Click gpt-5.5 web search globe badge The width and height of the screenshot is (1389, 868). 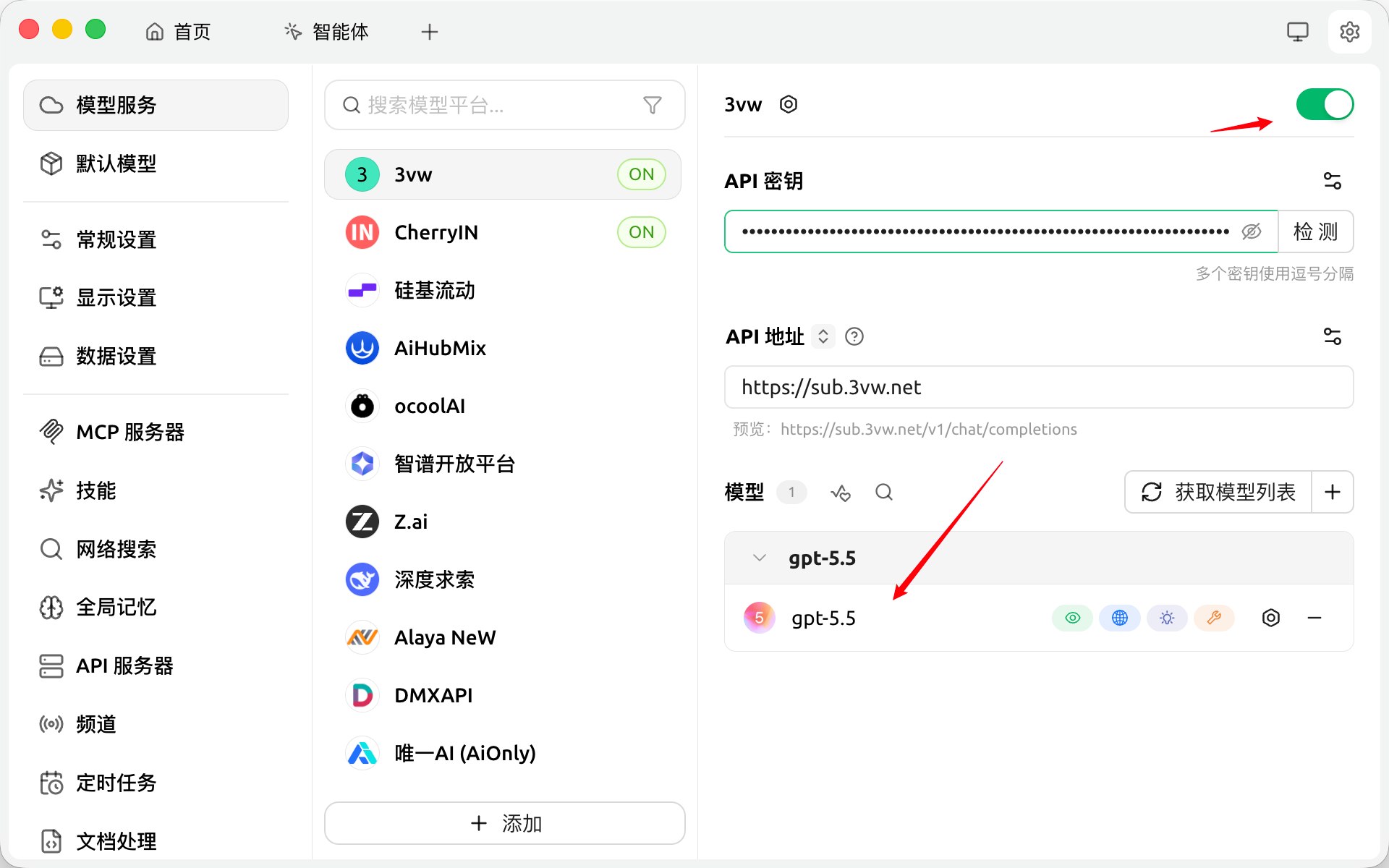(1119, 618)
